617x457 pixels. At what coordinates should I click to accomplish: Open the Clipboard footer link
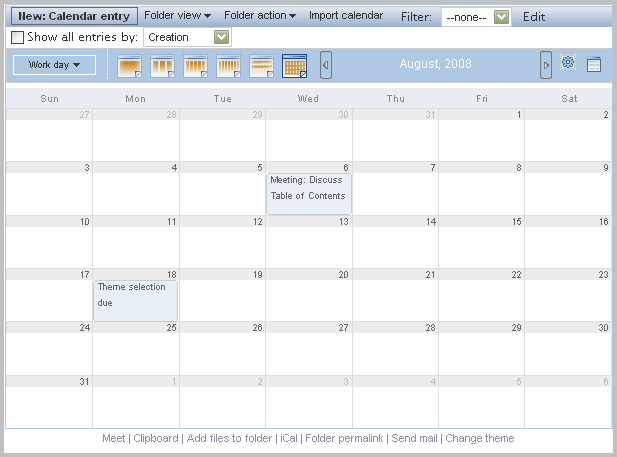pos(156,438)
